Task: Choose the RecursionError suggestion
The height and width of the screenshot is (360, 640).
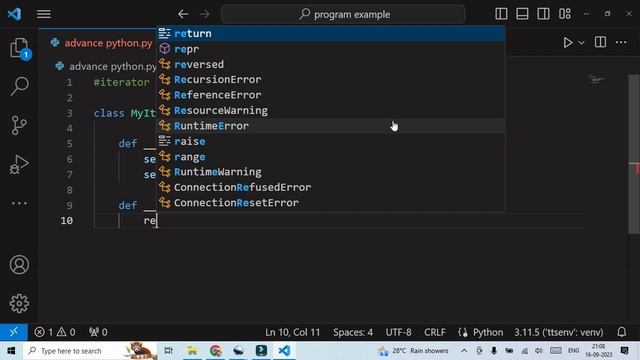Action: (x=331, y=80)
